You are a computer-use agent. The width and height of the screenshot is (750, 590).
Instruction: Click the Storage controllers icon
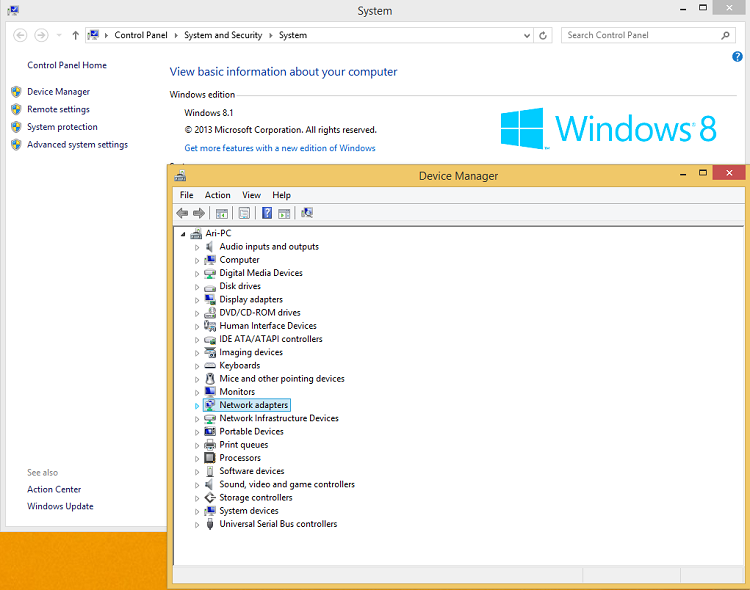click(x=210, y=498)
